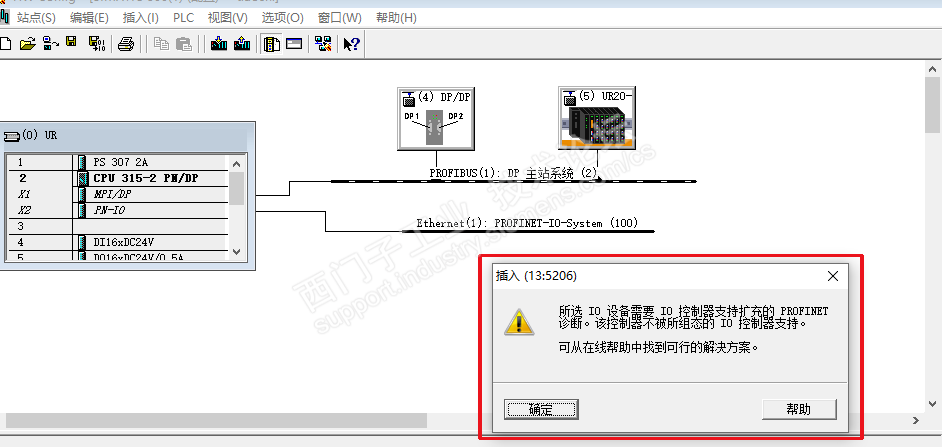Click the Print icon in toolbar
This screenshot has width=948, height=447.
click(126, 44)
